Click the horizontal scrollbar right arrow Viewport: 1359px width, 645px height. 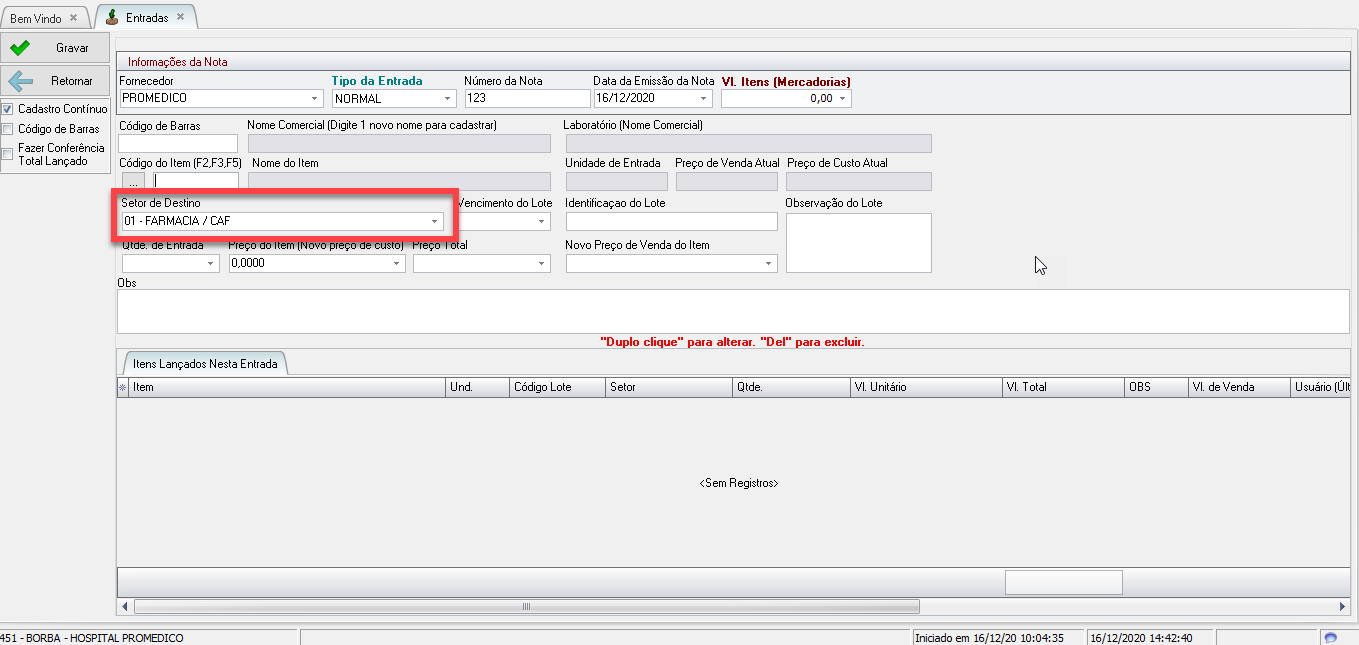click(x=1342, y=606)
